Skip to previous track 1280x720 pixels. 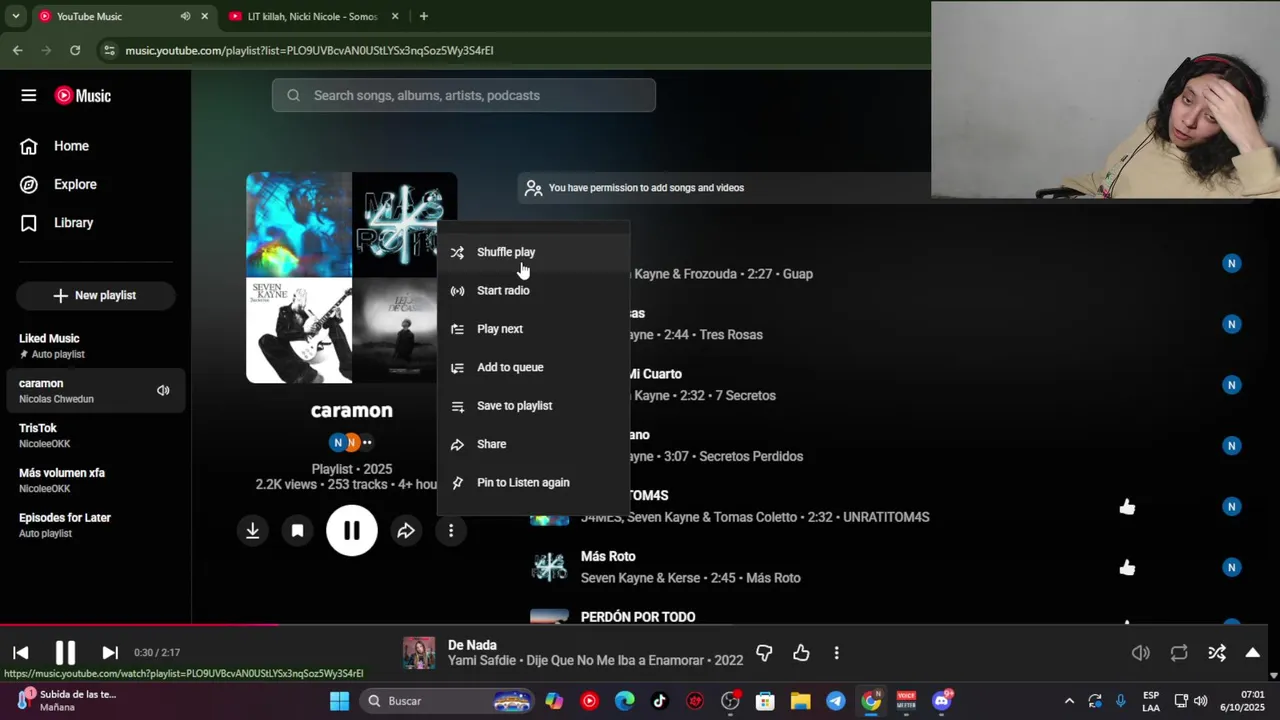[21, 653]
